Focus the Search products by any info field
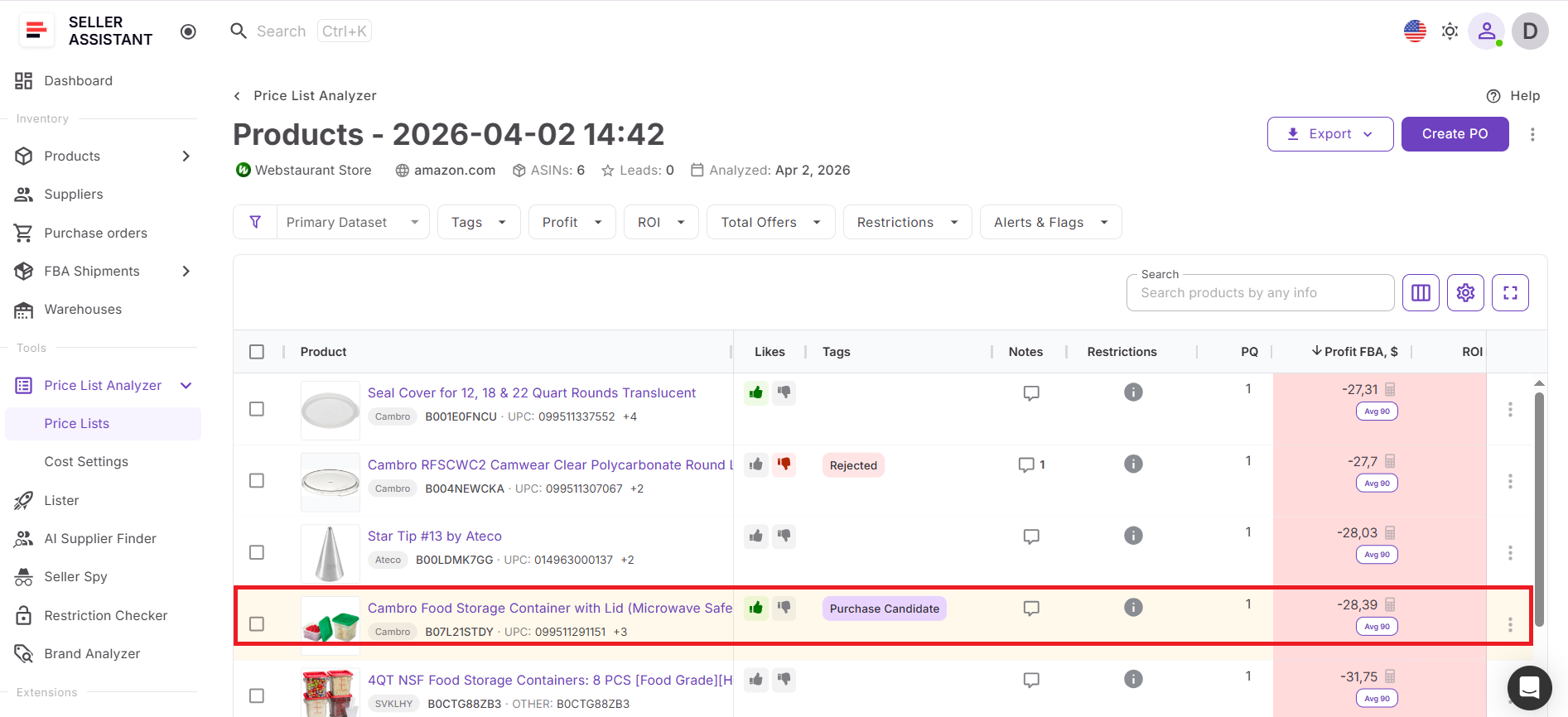The width and height of the screenshot is (1568, 717). pos(1260,293)
